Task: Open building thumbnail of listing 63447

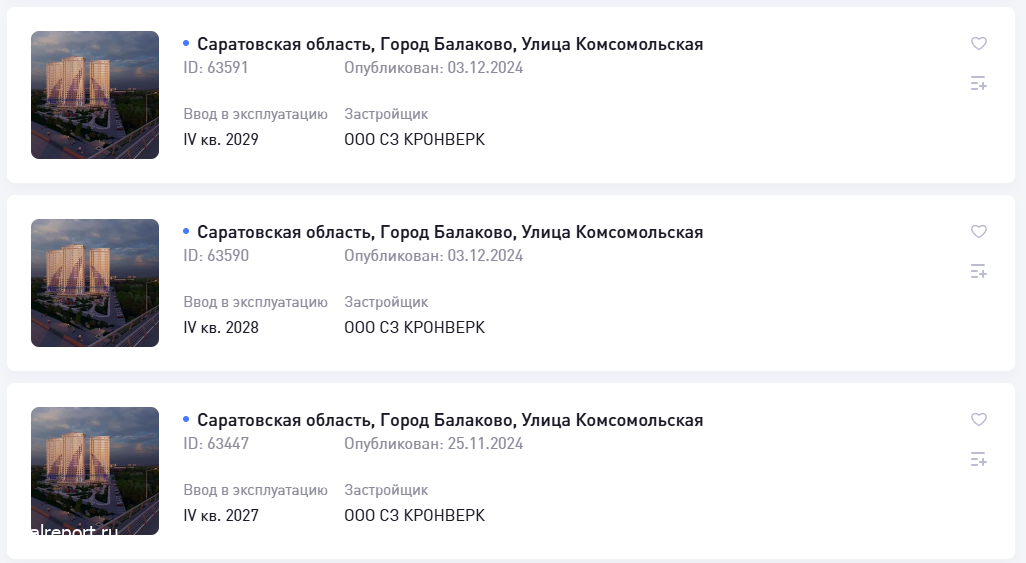Action: coord(95,471)
